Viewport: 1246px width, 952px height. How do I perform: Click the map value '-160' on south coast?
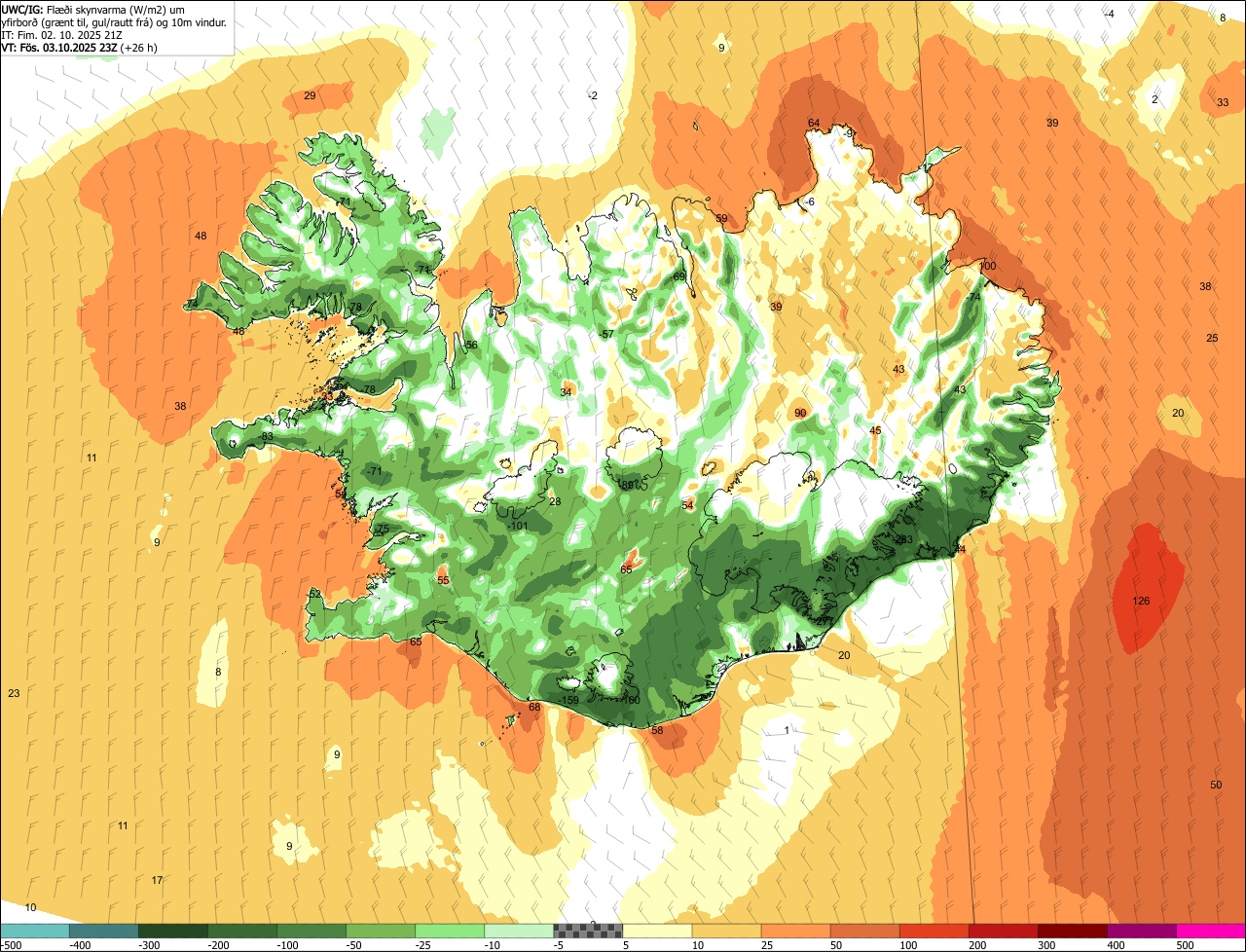(x=631, y=700)
